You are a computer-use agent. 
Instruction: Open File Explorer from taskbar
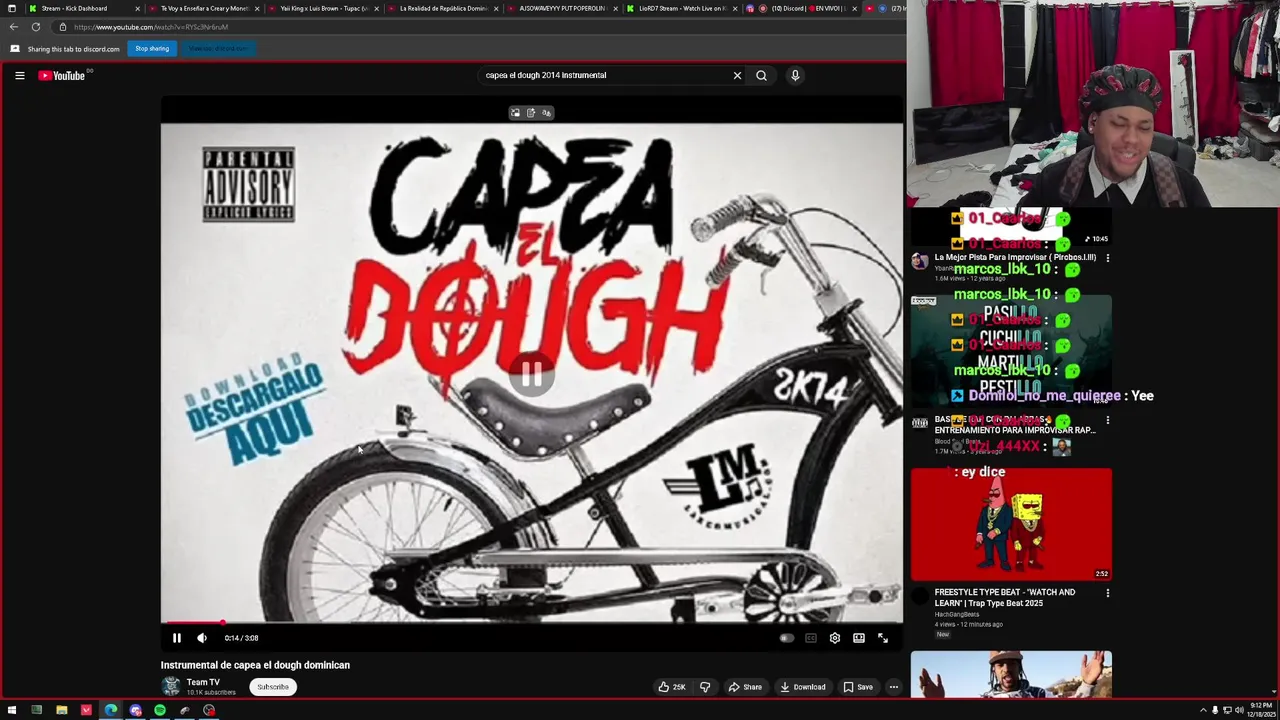[61, 711]
